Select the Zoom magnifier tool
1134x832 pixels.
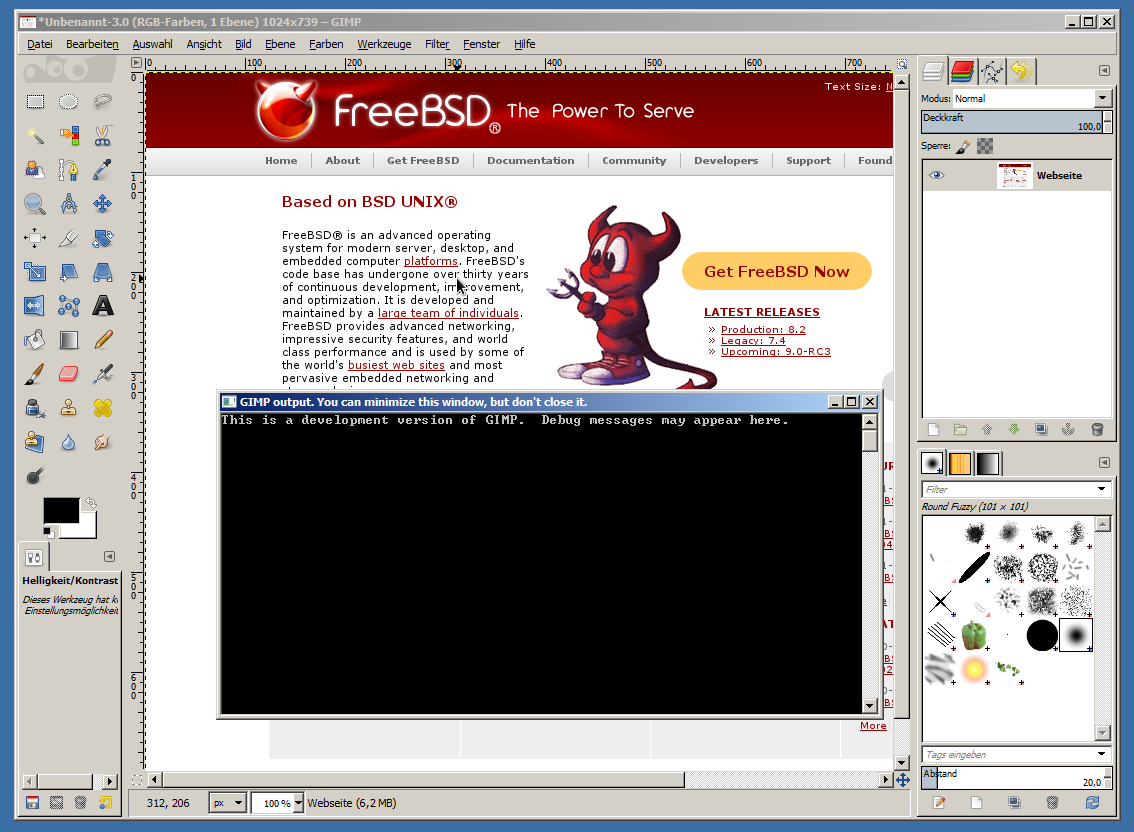[x=35, y=203]
